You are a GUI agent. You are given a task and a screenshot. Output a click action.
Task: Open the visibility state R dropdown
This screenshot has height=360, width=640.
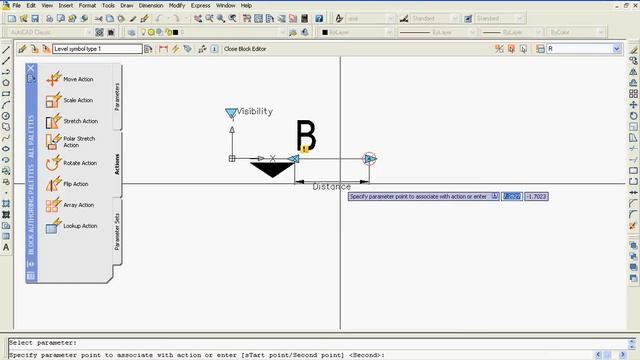[x=617, y=49]
